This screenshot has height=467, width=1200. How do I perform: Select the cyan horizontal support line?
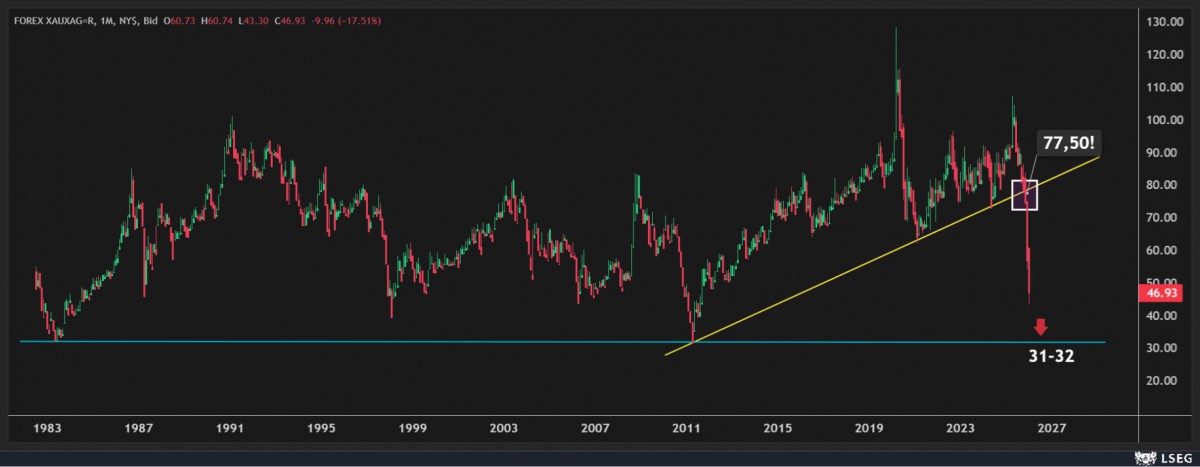pyautogui.click(x=400, y=342)
